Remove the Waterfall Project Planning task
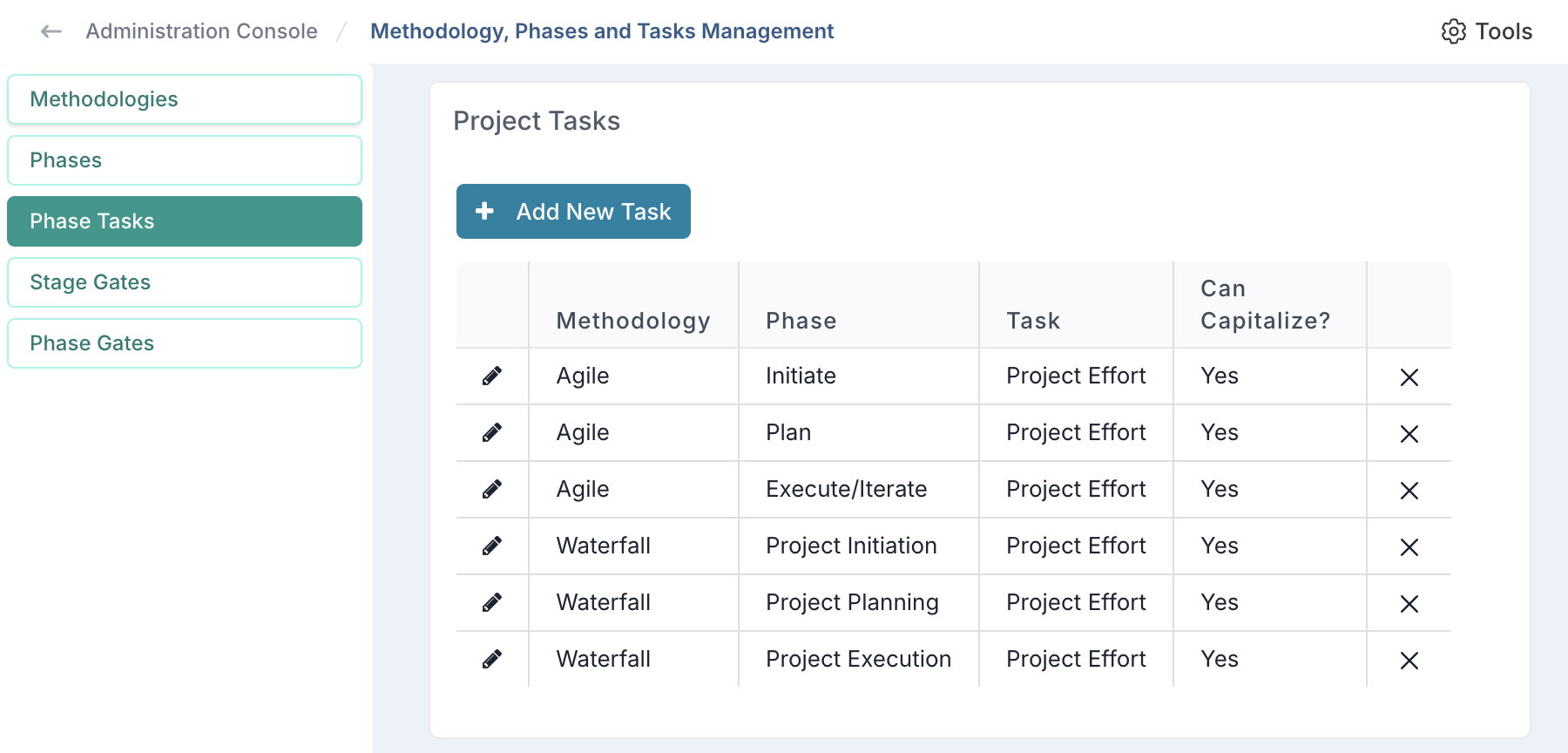Screen dimensions: 1568x753 [x=1409, y=604]
